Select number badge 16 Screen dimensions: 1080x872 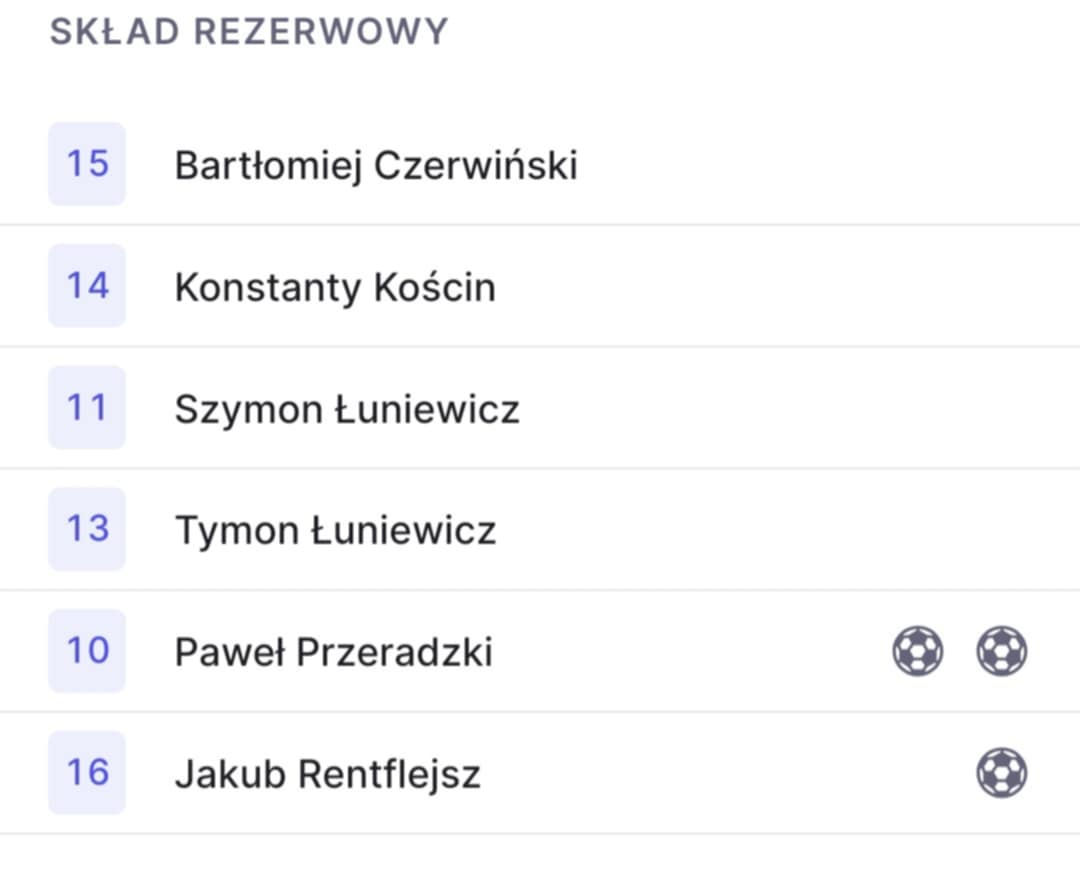[87, 772]
